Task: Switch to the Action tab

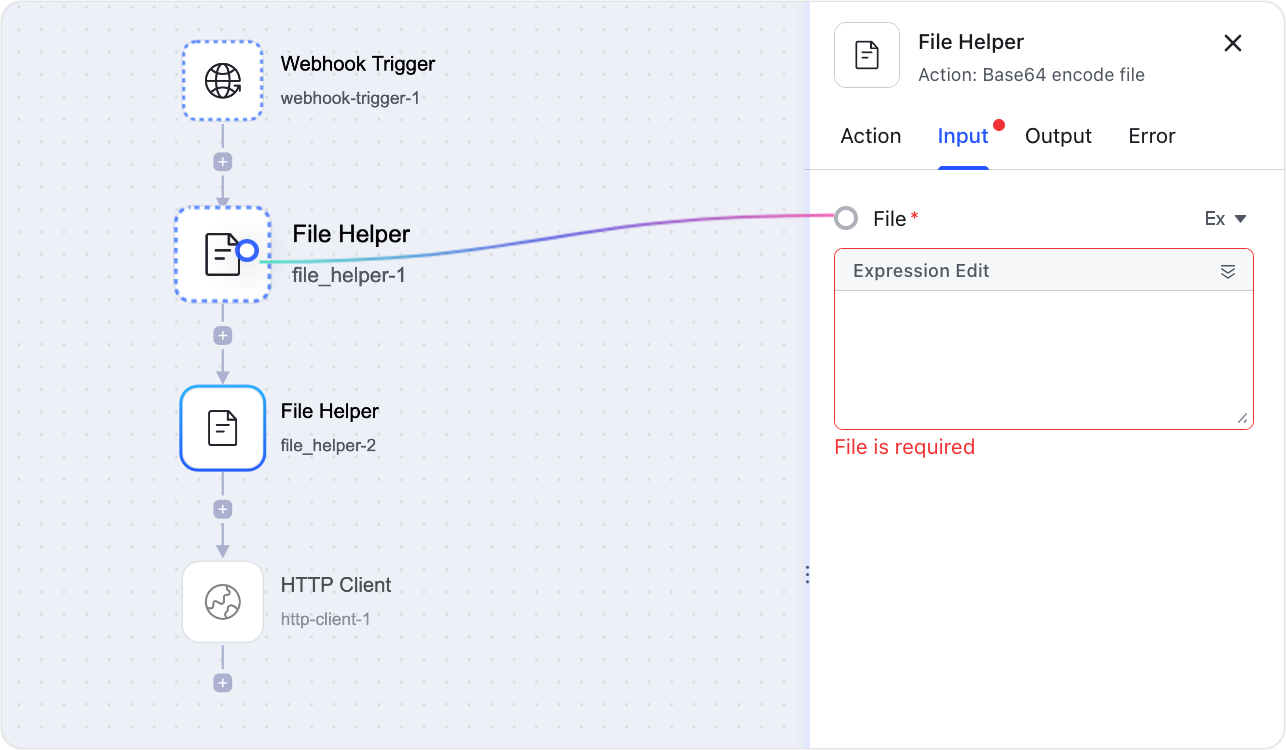Action: (870, 136)
